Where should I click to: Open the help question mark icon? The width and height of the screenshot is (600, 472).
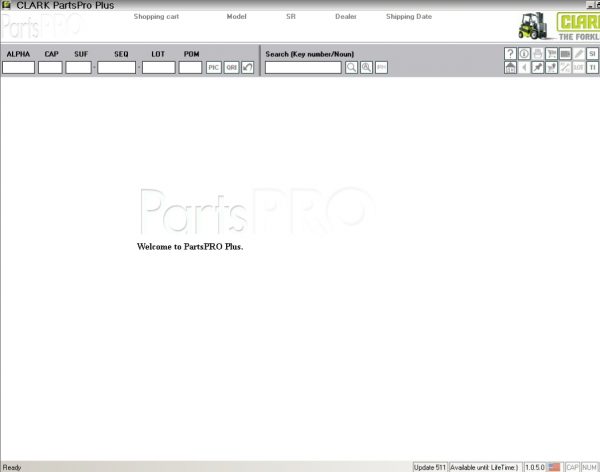510,54
